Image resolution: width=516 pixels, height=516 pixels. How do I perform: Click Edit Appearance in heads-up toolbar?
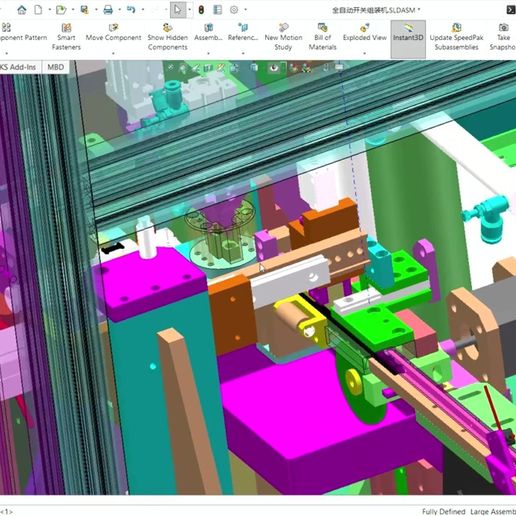coord(294,68)
